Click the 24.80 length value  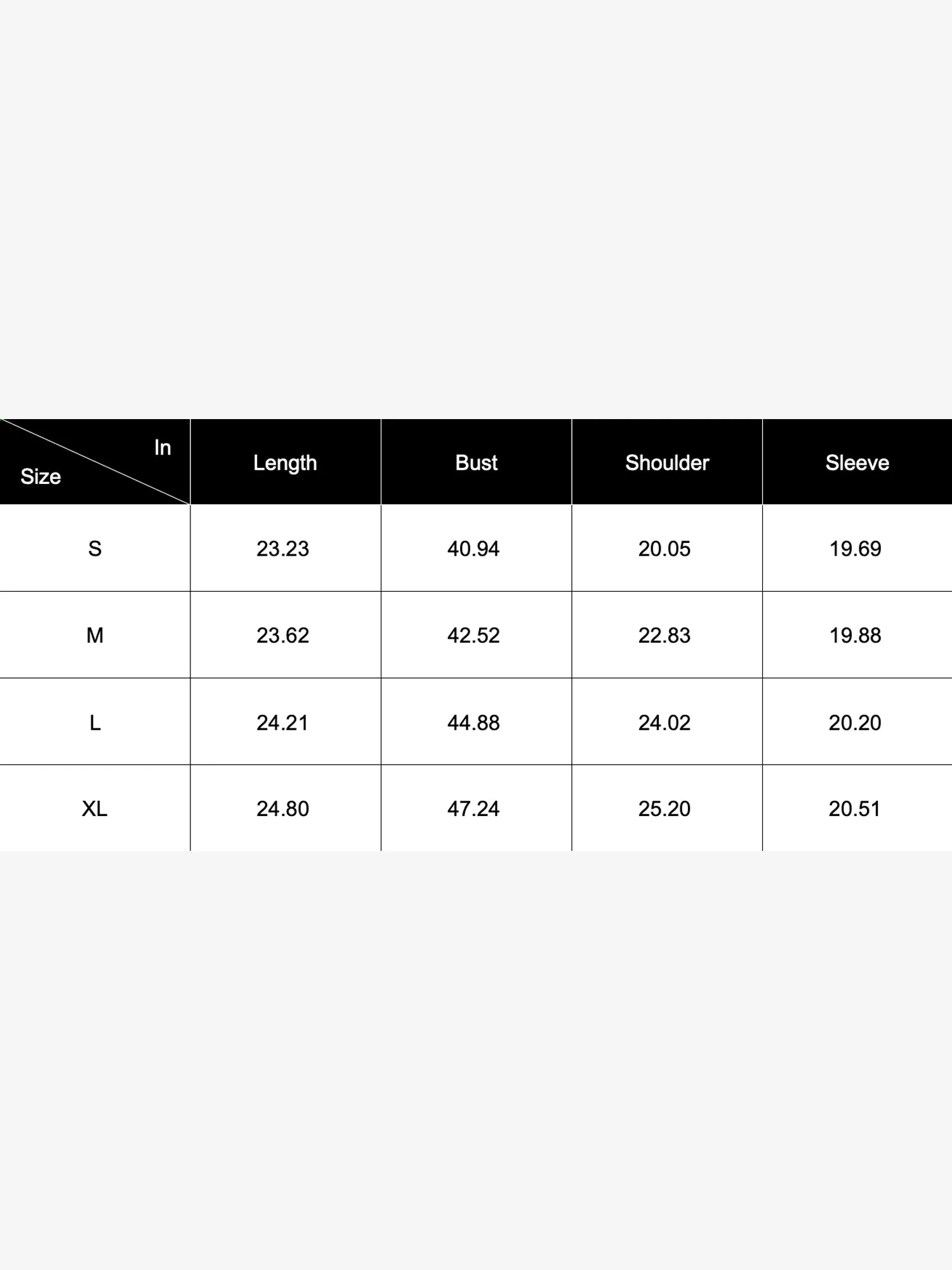[282, 809]
